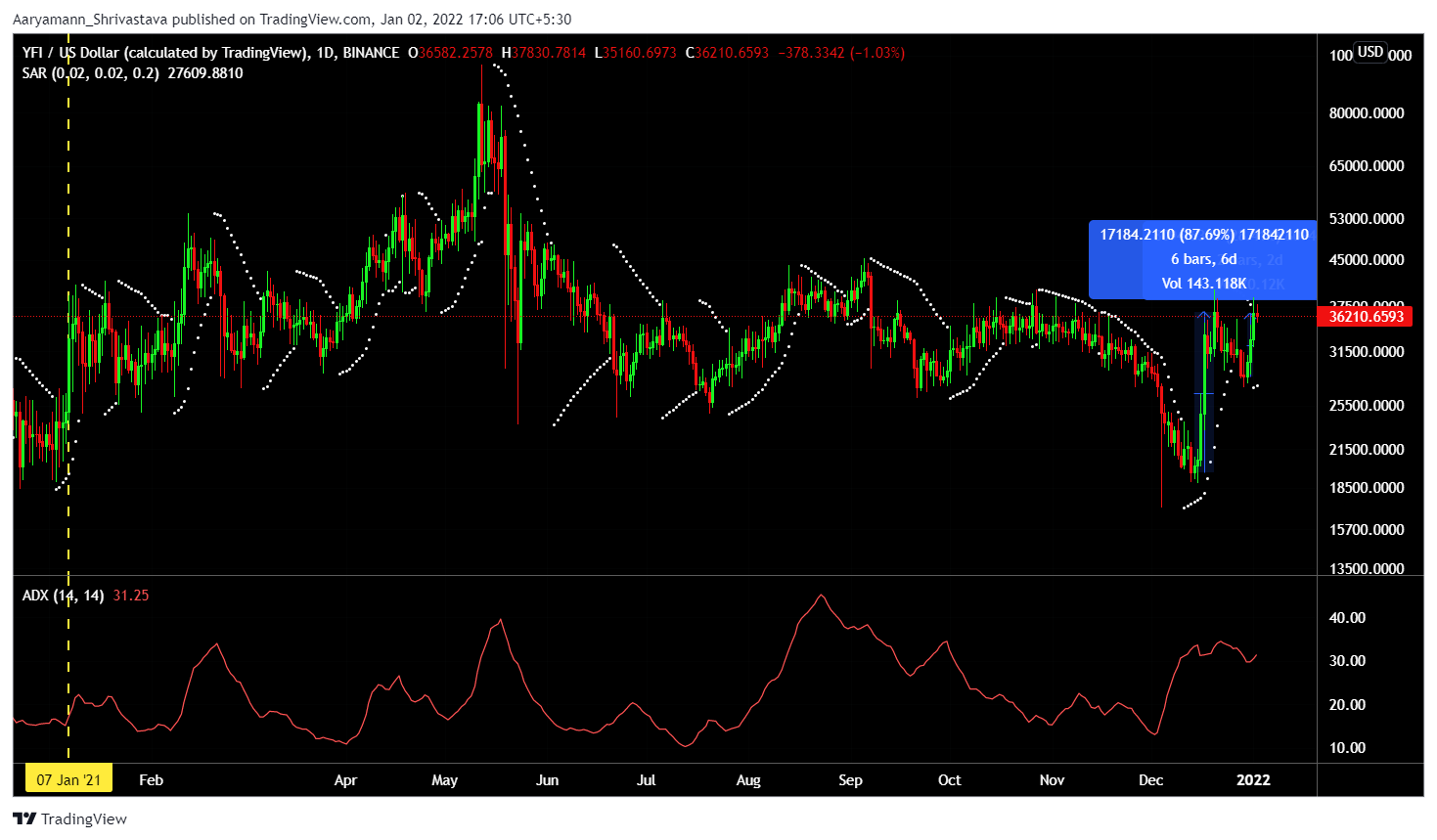Screen dimensions: 1437x840
Task: Click 80000.0000 on the price scale
Action: 1366,113
